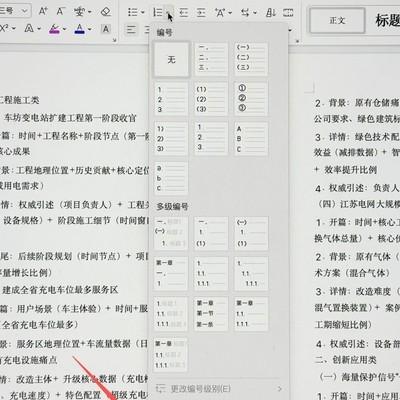Click the text 建成全省充电车位最多服务区

(x=60, y=290)
